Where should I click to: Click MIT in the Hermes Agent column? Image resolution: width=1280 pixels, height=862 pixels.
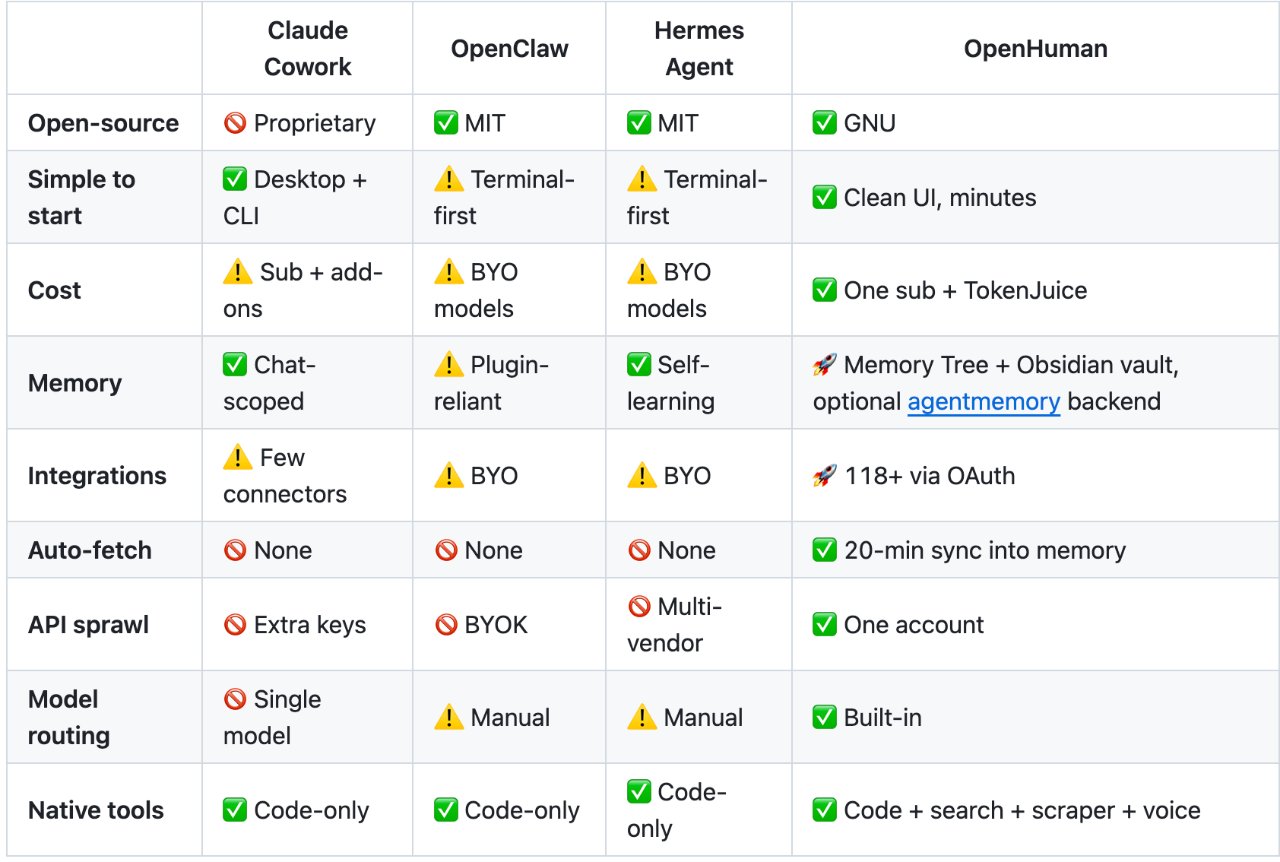pos(678,124)
